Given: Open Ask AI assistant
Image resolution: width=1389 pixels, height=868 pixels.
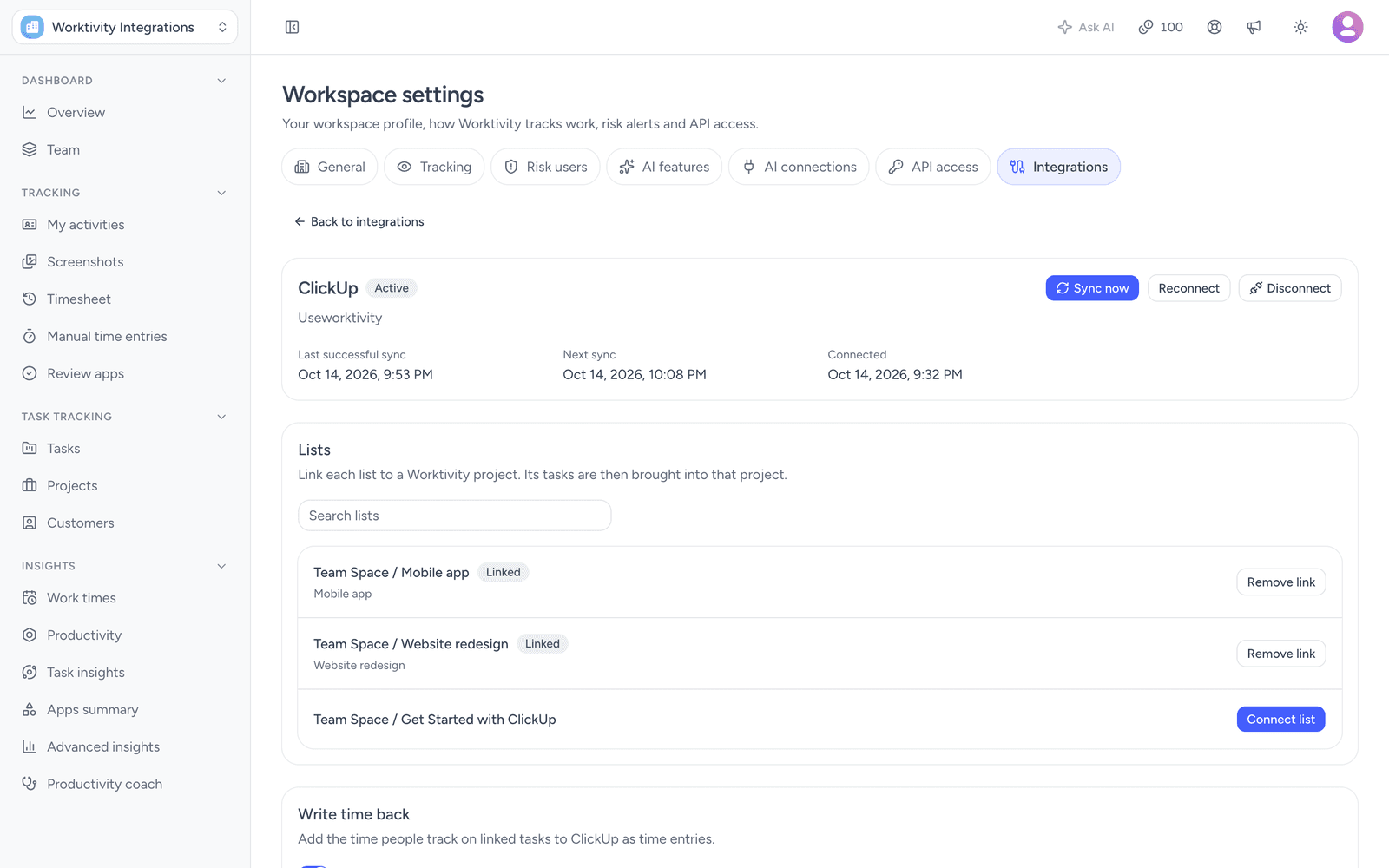Looking at the screenshot, I should [1086, 27].
